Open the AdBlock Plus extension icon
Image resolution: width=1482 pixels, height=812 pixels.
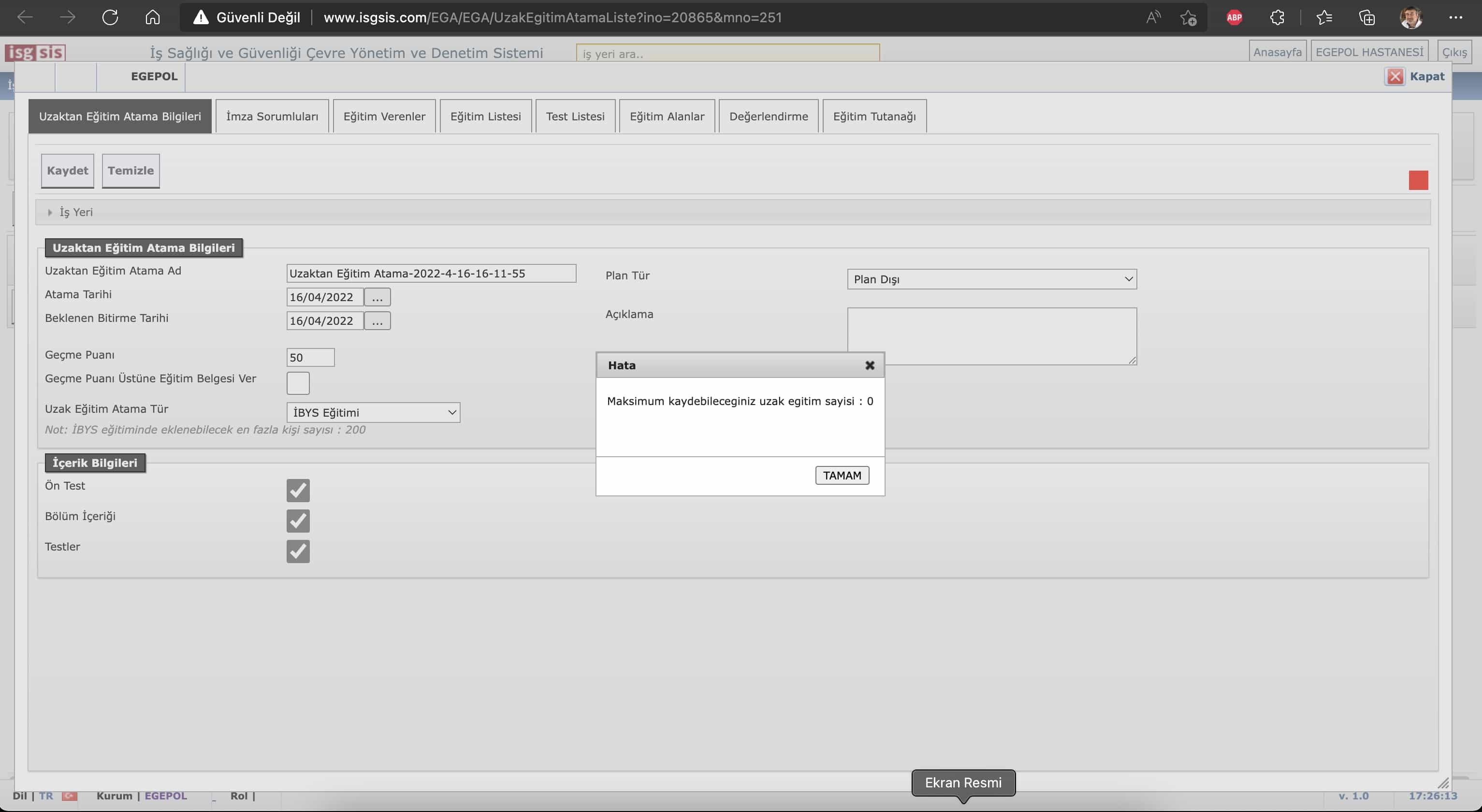1234,17
